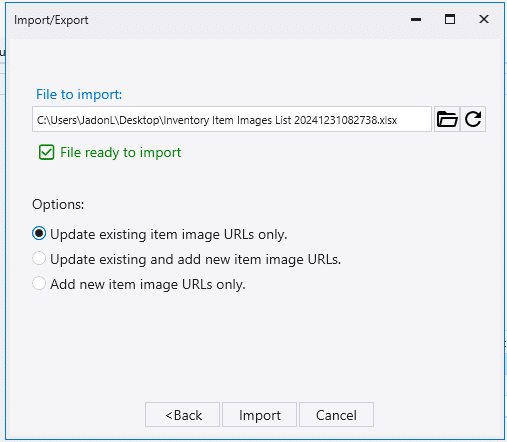The image size is (507, 442).
Task: Cancel the import wizard
Action: click(336, 415)
